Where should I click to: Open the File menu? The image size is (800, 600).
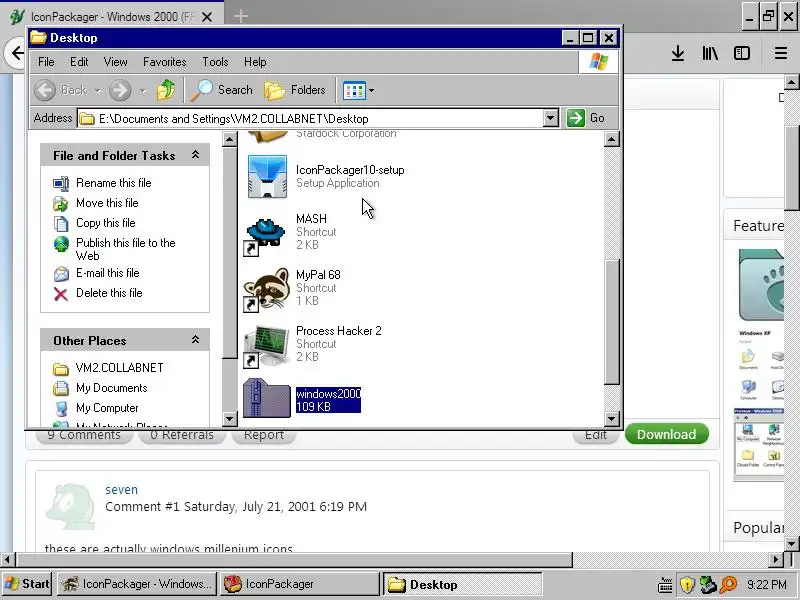46,62
